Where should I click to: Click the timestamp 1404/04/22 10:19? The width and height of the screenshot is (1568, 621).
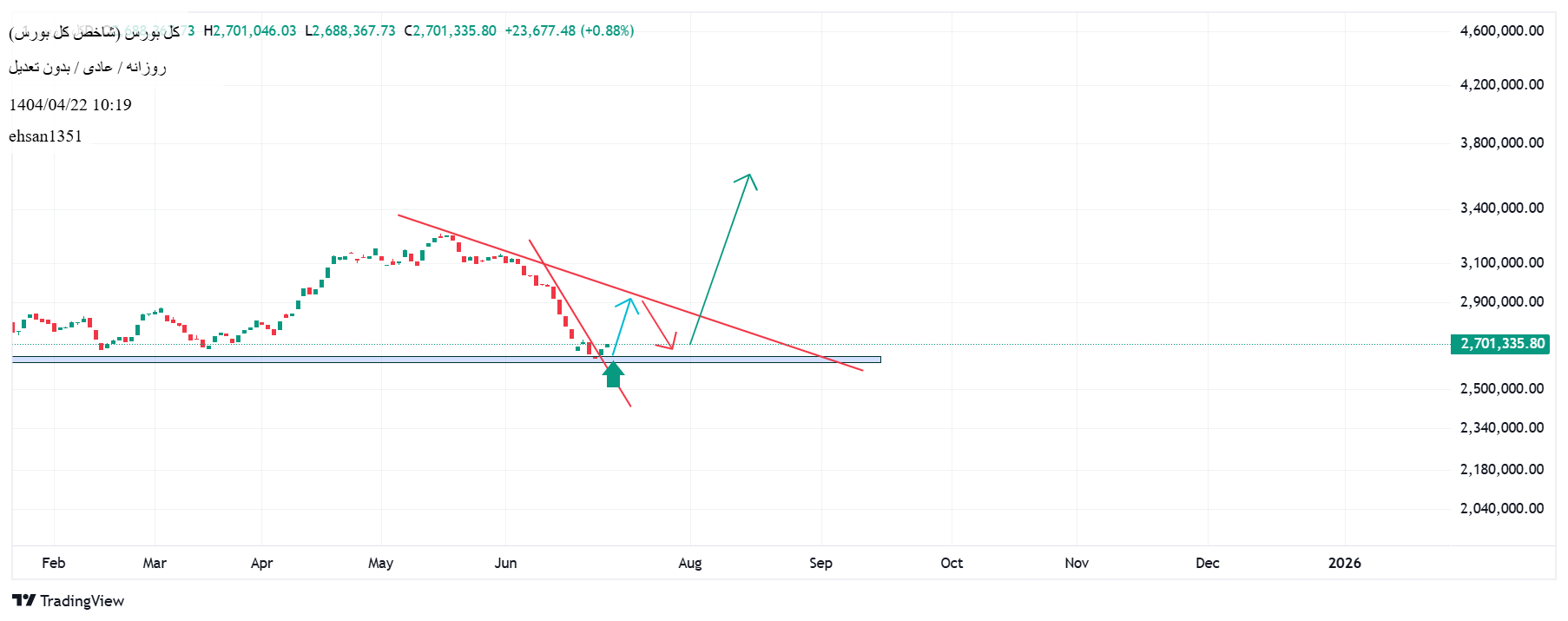(x=70, y=105)
